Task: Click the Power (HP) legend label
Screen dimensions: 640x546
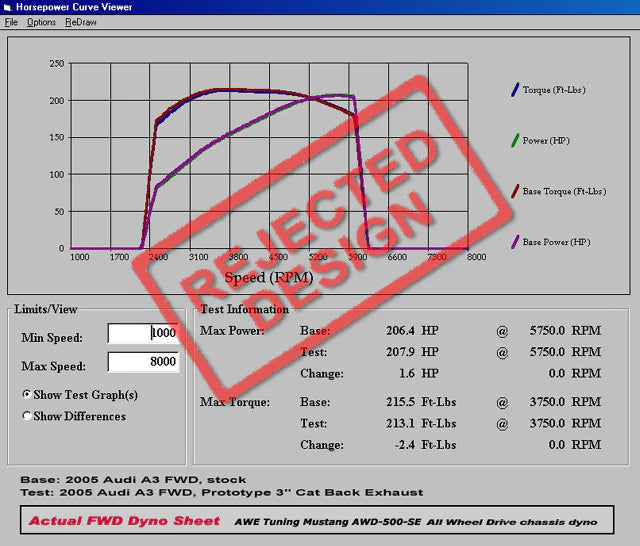Action: click(546, 141)
